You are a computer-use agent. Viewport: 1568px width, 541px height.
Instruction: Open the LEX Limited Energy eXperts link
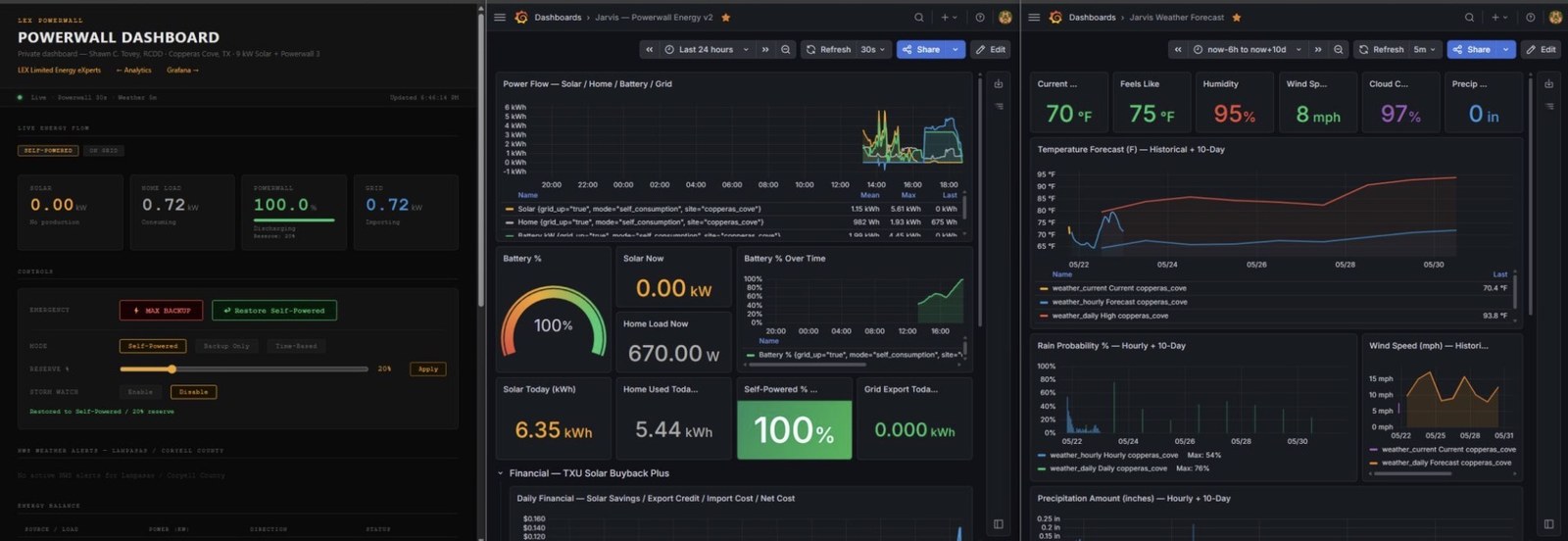click(x=59, y=71)
